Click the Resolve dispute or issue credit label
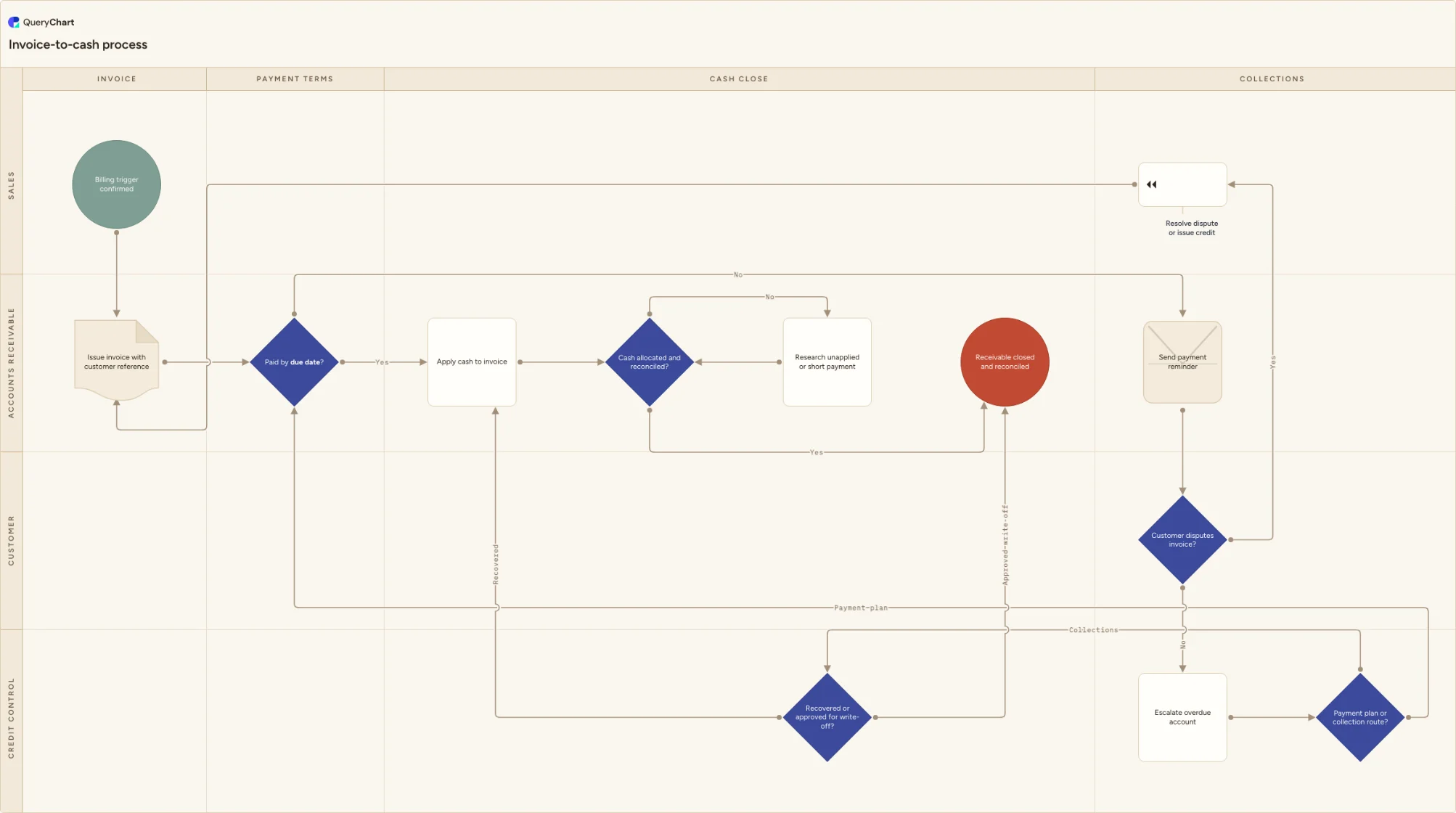Viewport: 1456px width, 813px height. pyautogui.click(x=1192, y=228)
